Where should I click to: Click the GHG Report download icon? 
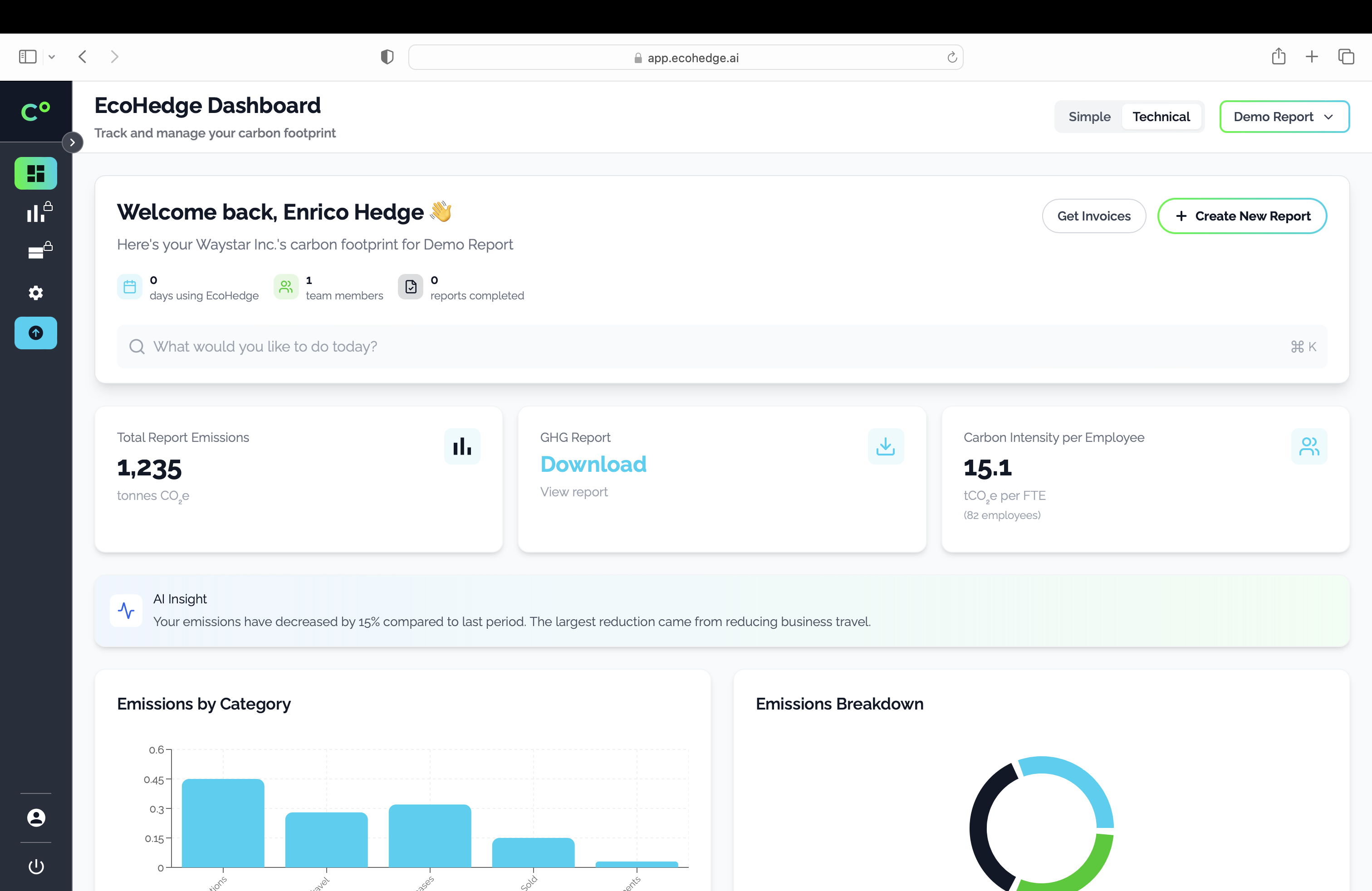coord(886,445)
